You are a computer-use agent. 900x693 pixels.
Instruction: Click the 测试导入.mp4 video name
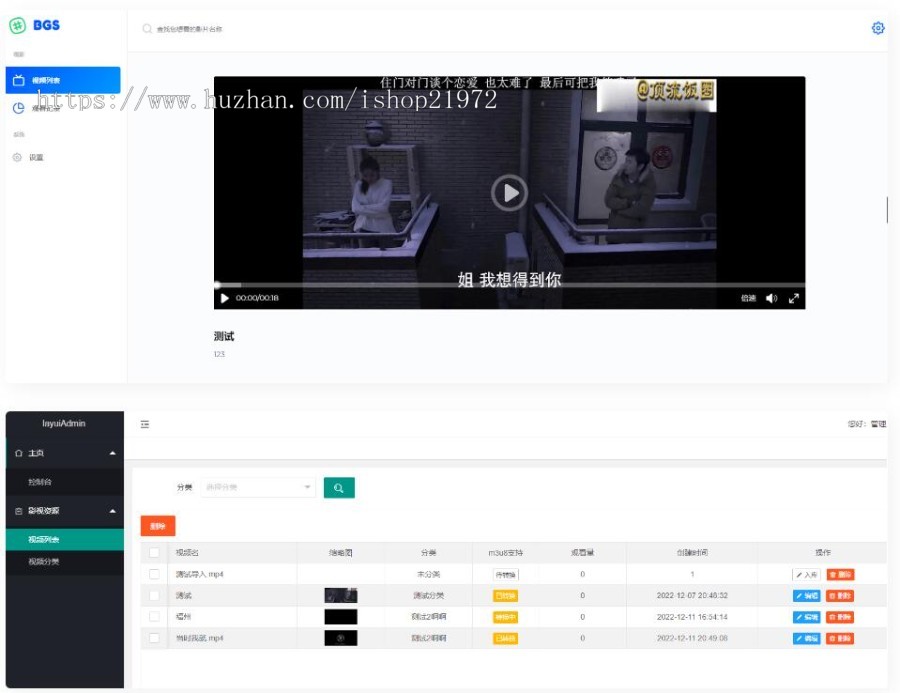199,574
